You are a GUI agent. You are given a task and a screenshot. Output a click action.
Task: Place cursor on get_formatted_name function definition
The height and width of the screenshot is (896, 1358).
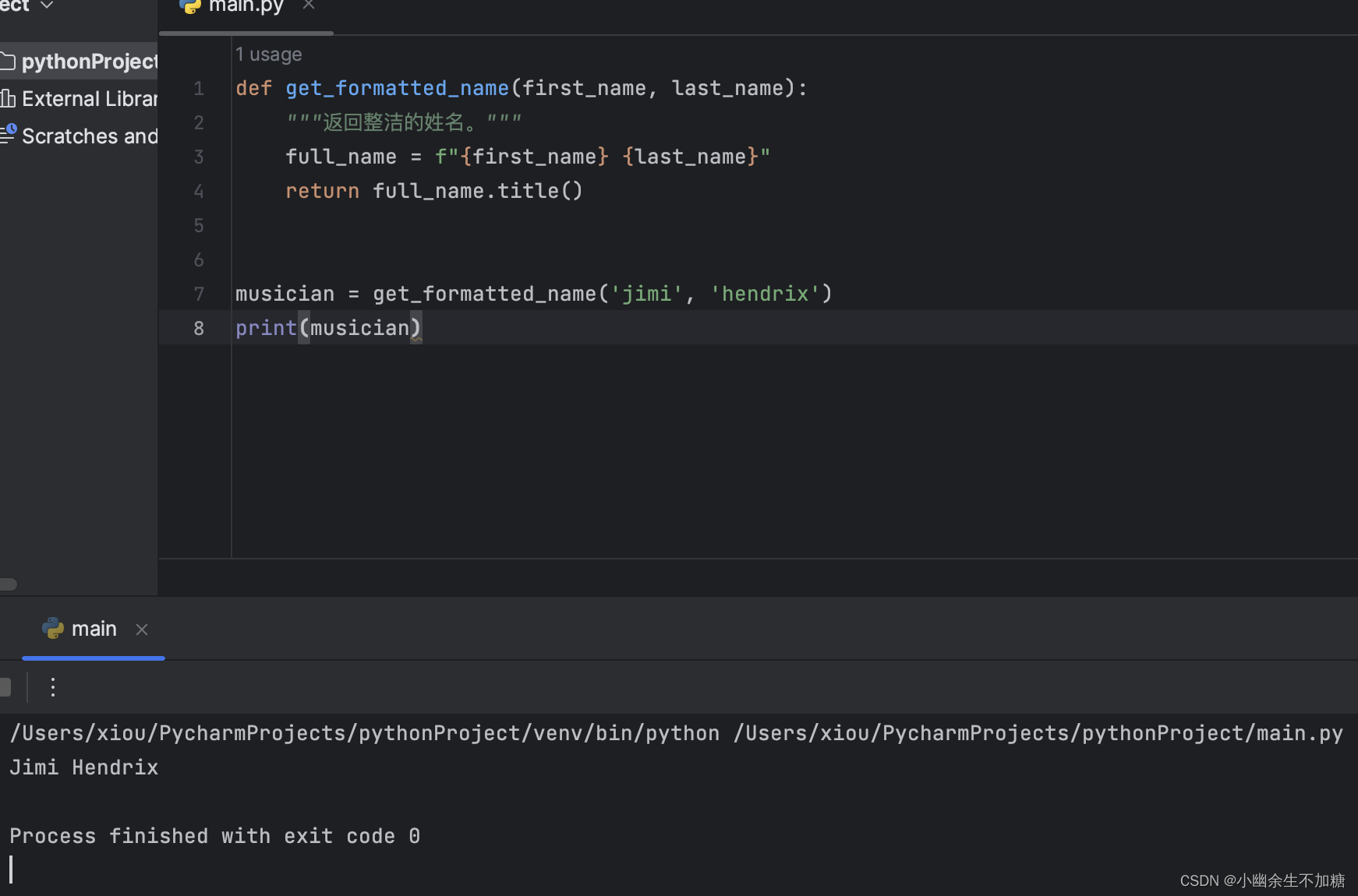click(397, 88)
